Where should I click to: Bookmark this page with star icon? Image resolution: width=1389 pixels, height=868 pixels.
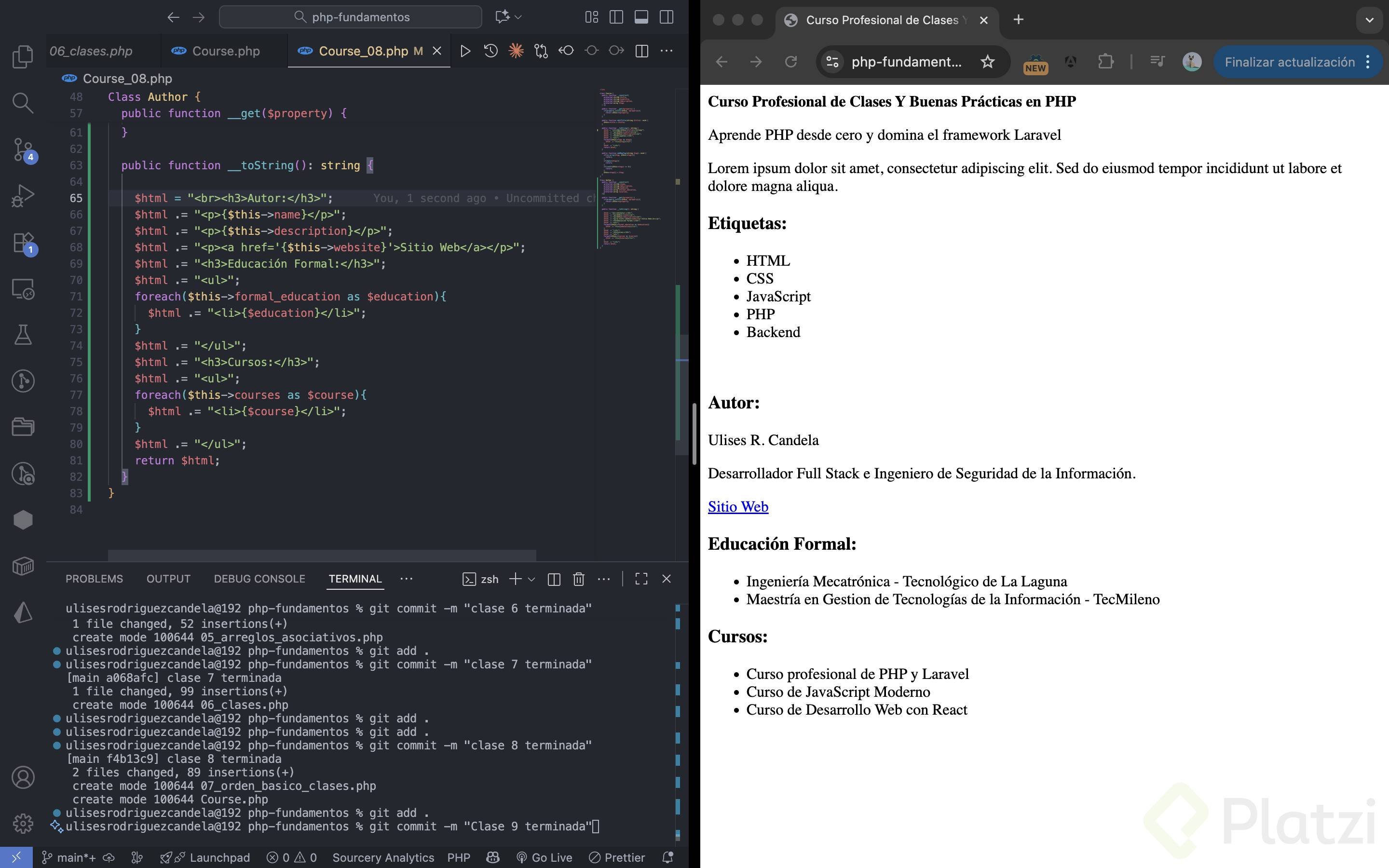point(987,62)
